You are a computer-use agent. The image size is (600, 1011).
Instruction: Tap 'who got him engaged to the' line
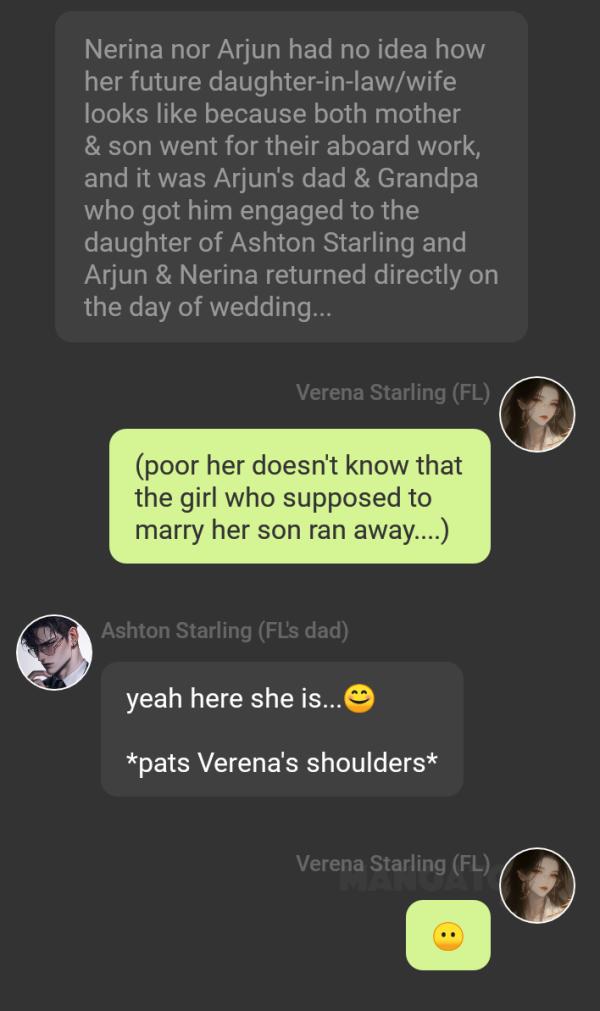pos(251,210)
